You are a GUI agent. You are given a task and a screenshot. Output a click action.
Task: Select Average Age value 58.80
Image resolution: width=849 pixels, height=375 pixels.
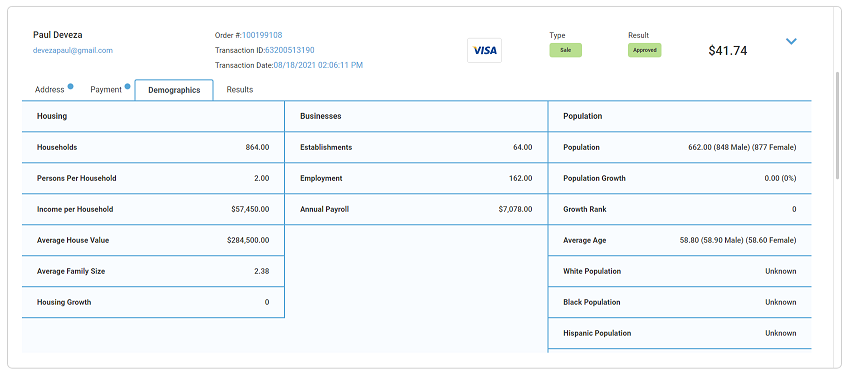tap(738, 240)
